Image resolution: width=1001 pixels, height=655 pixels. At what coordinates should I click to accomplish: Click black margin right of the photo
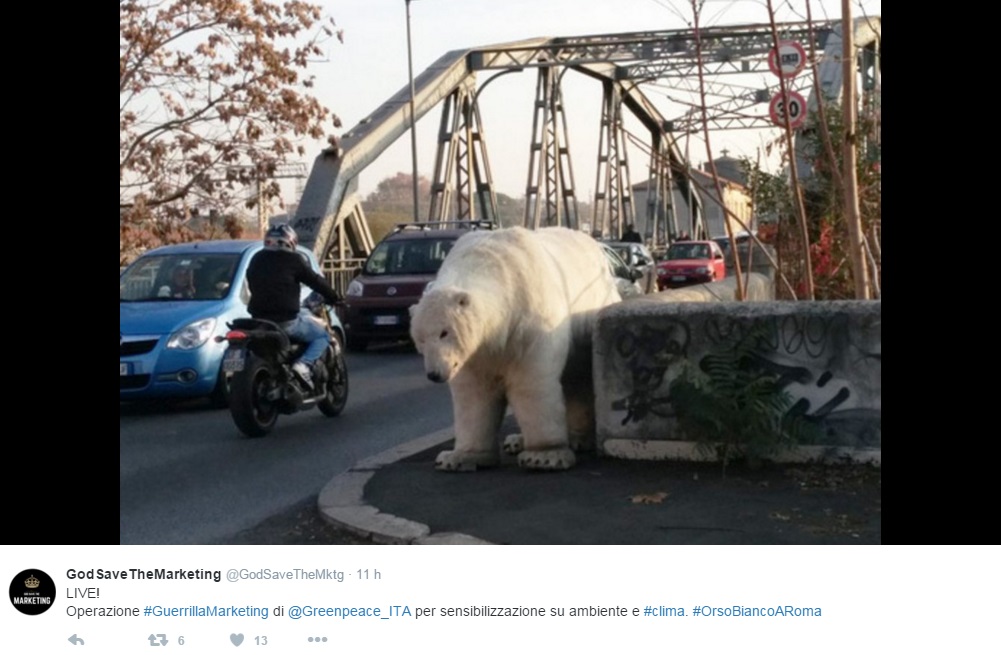pos(941,272)
